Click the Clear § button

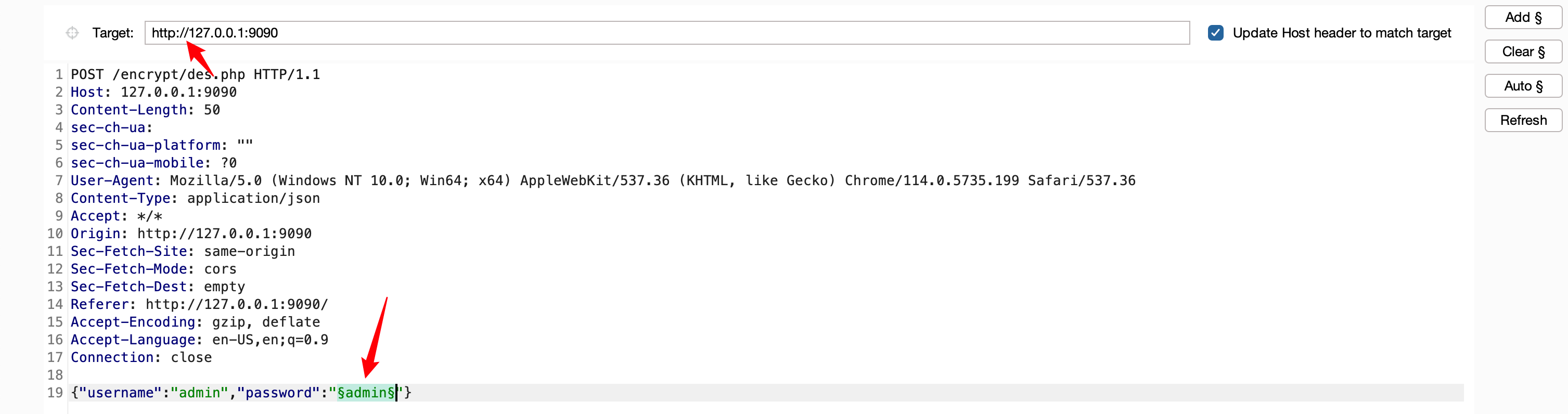[1523, 52]
